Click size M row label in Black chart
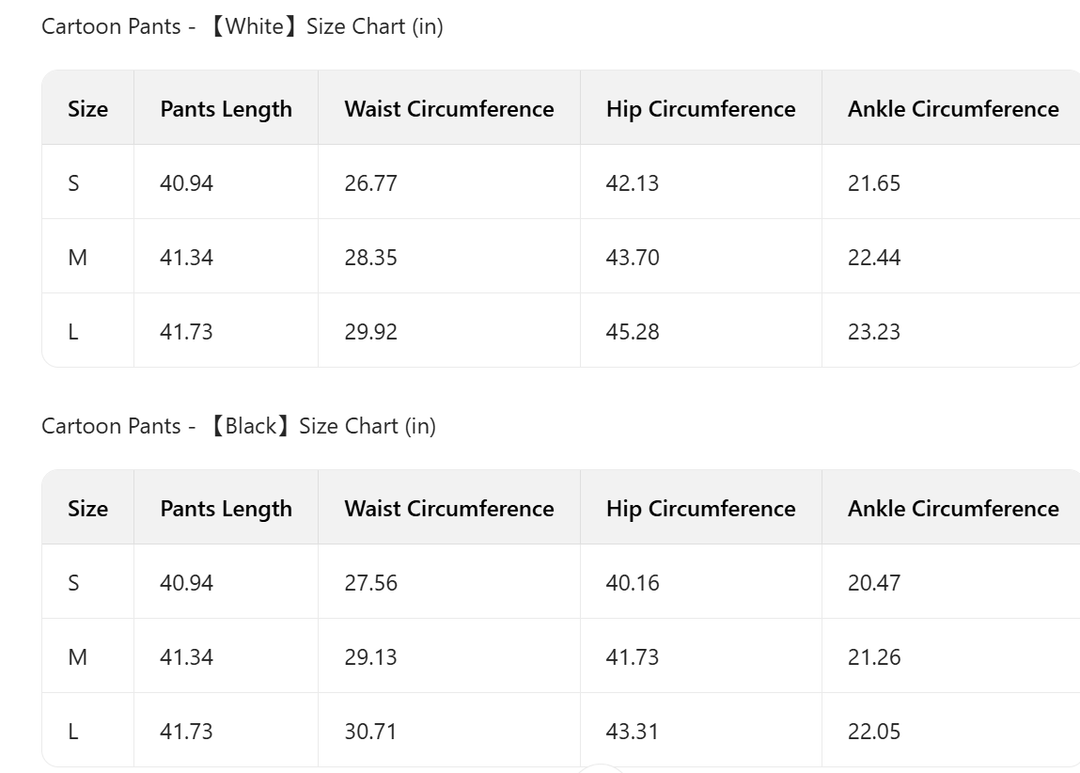The height and width of the screenshot is (773, 1080). [77, 657]
